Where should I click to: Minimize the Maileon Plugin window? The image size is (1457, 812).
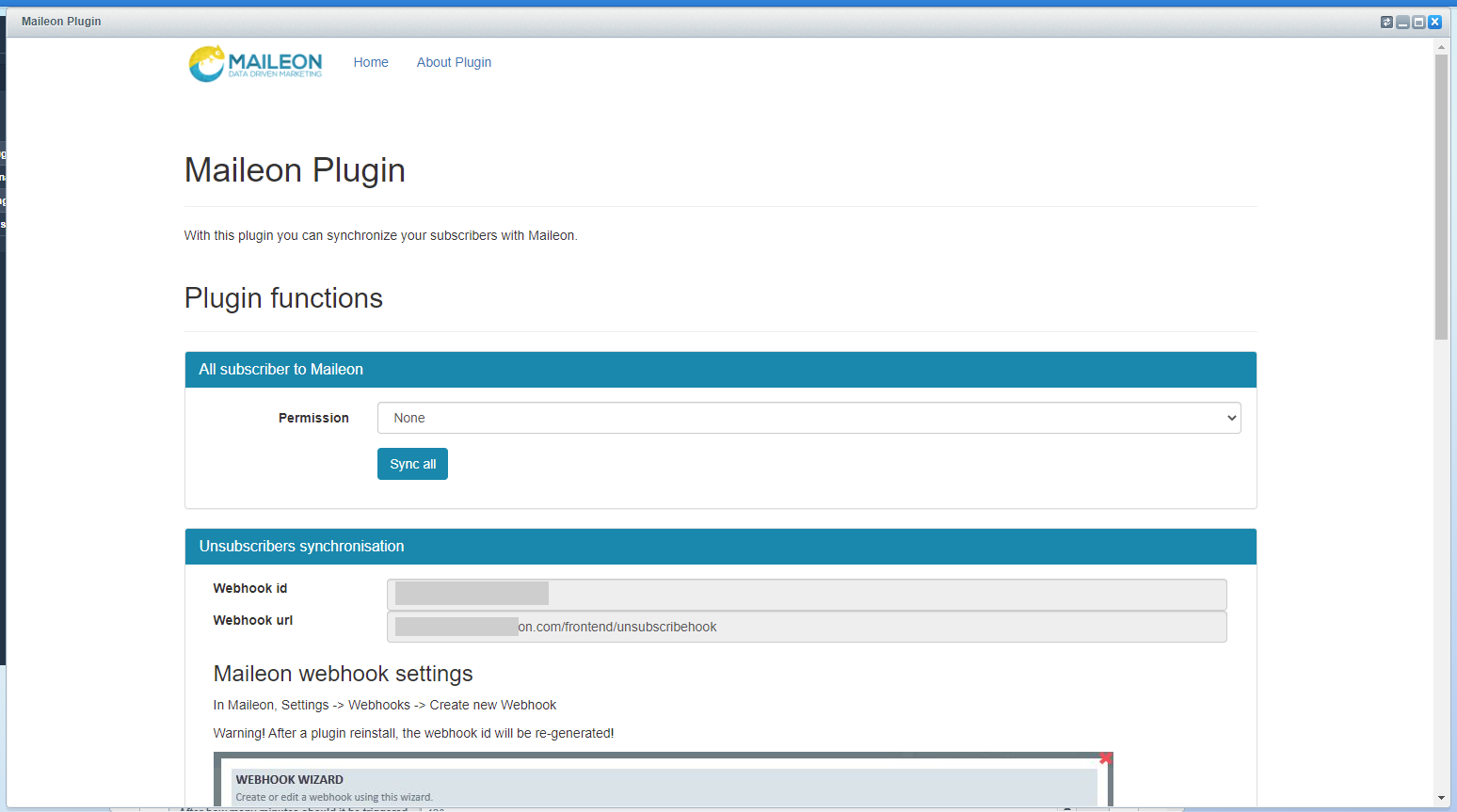[1402, 22]
